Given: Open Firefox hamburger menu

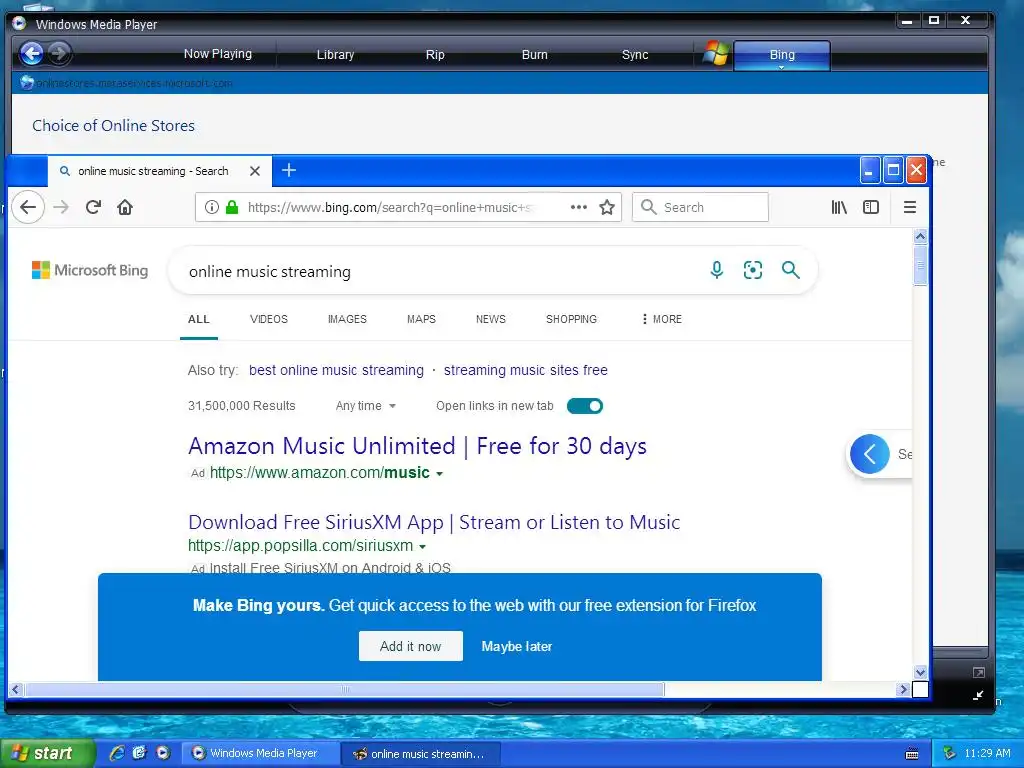Looking at the screenshot, I should point(910,207).
